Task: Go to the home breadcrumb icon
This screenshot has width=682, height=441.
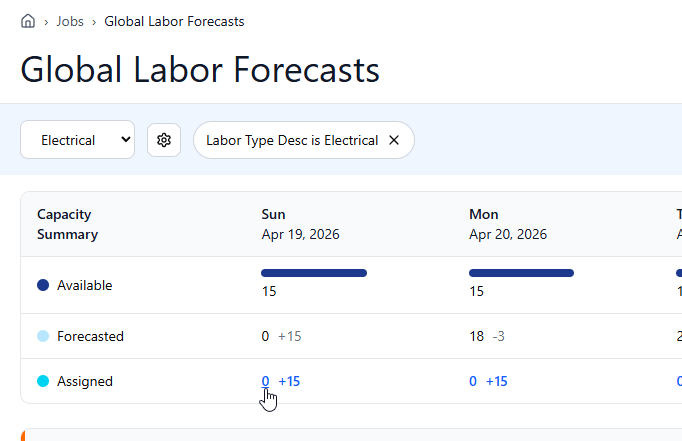Action: click(28, 21)
